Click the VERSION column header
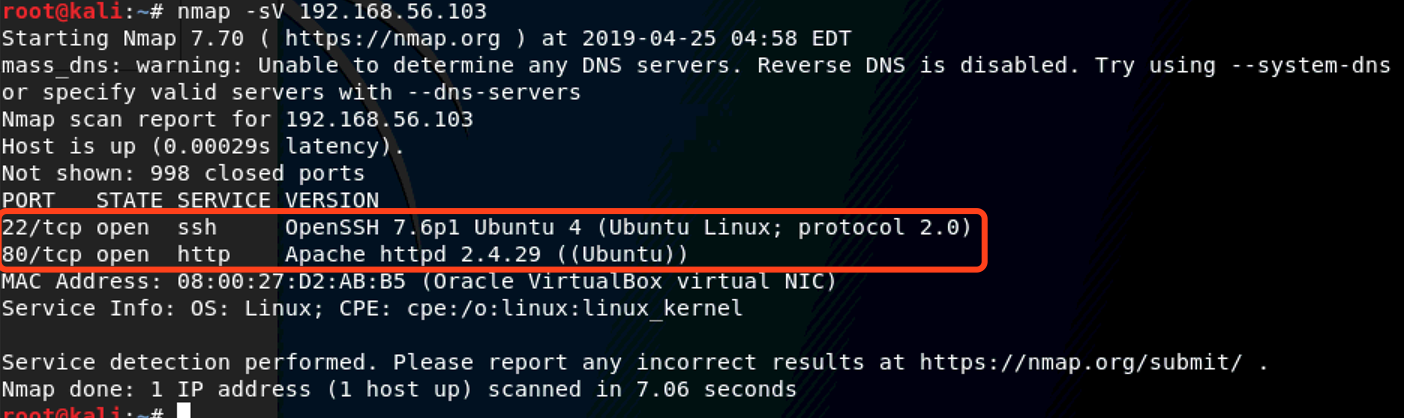The height and width of the screenshot is (418, 1404). point(332,200)
